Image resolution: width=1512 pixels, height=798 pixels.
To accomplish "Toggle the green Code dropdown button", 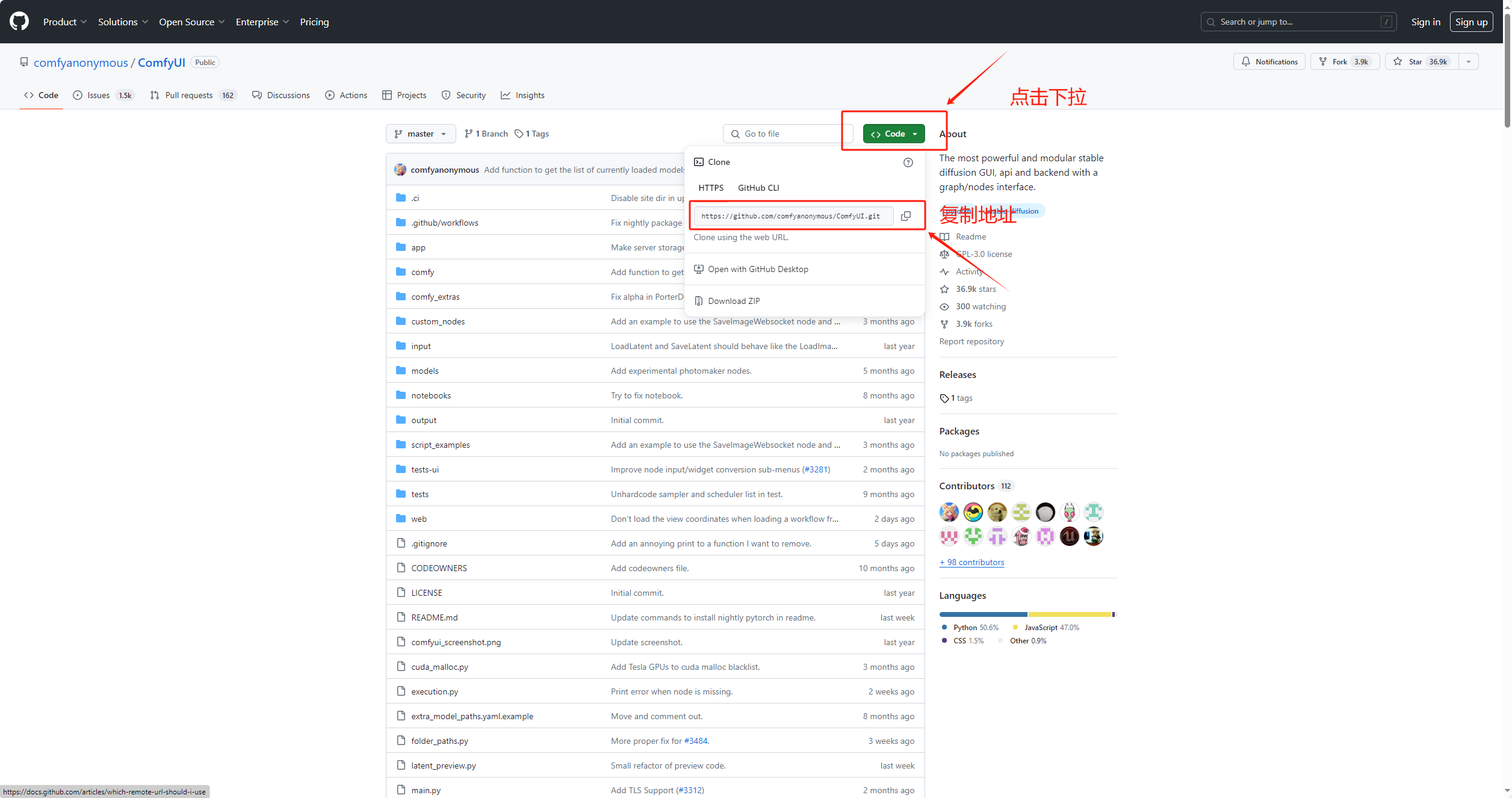I will coord(894,134).
